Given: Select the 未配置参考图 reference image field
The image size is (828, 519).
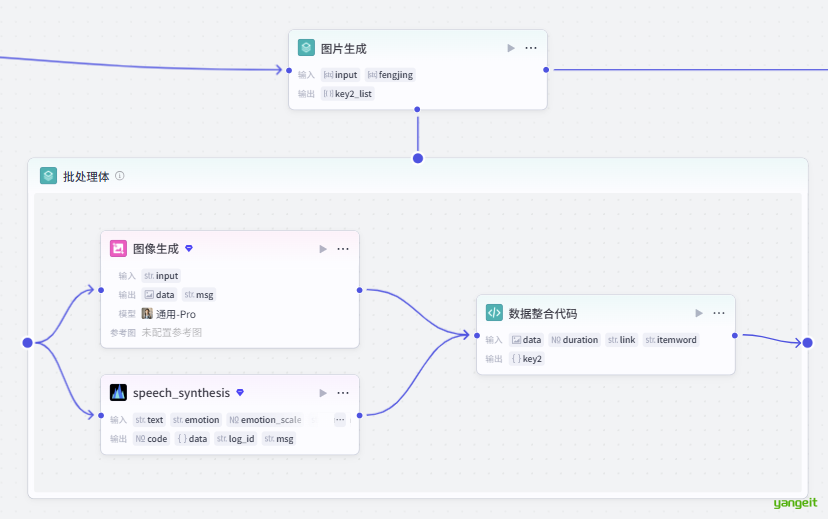Looking at the screenshot, I should point(171,332).
